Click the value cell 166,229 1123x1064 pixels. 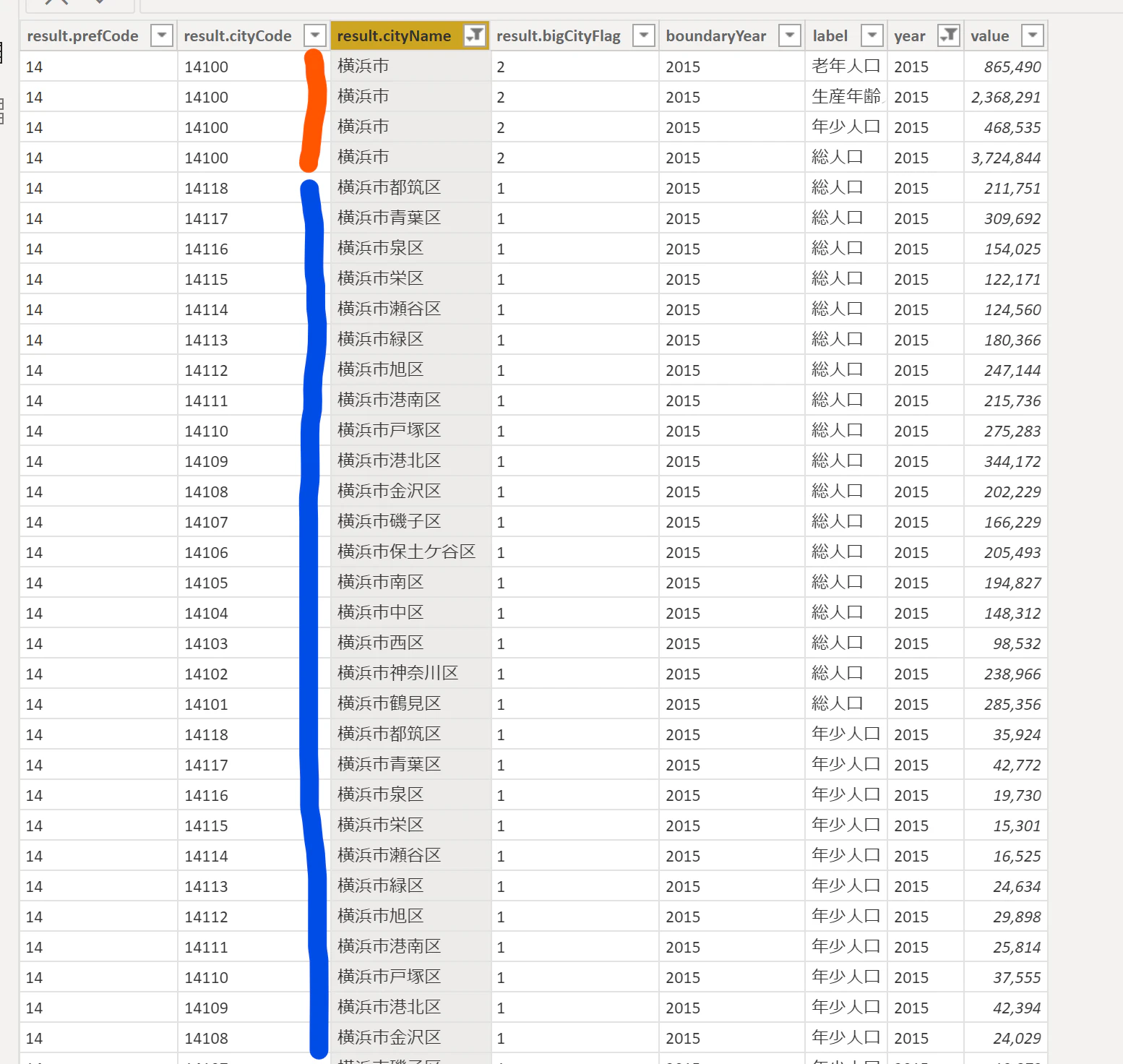coord(1005,522)
